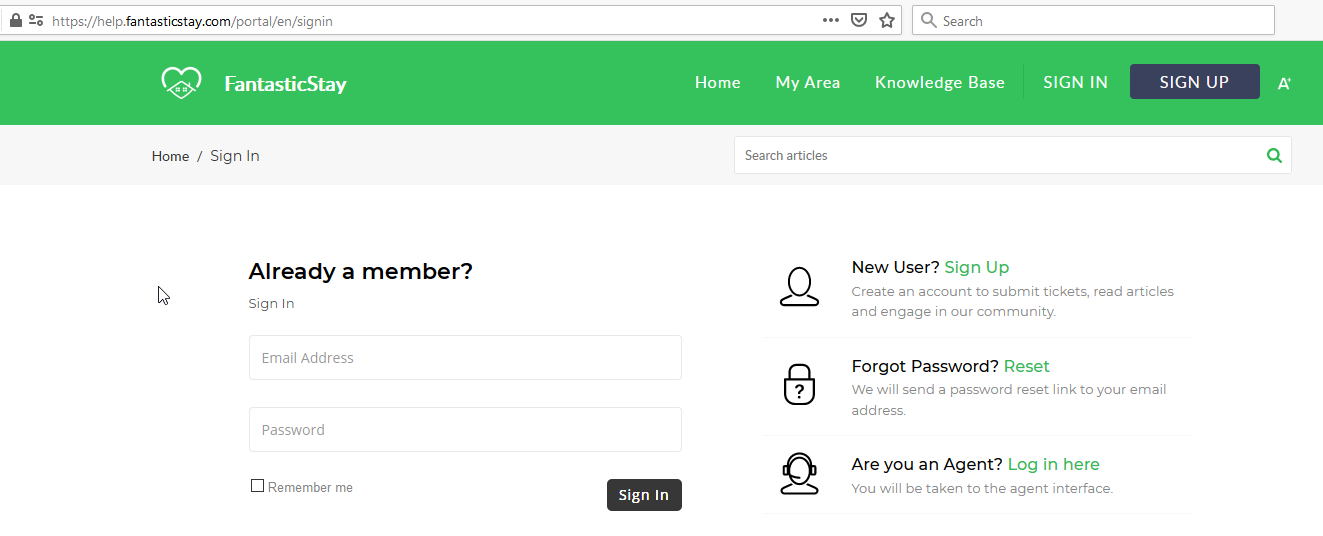Image resolution: width=1323 pixels, height=536 pixels.
Task: Open the Knowledge Base menu item
Action: point(940,83)
